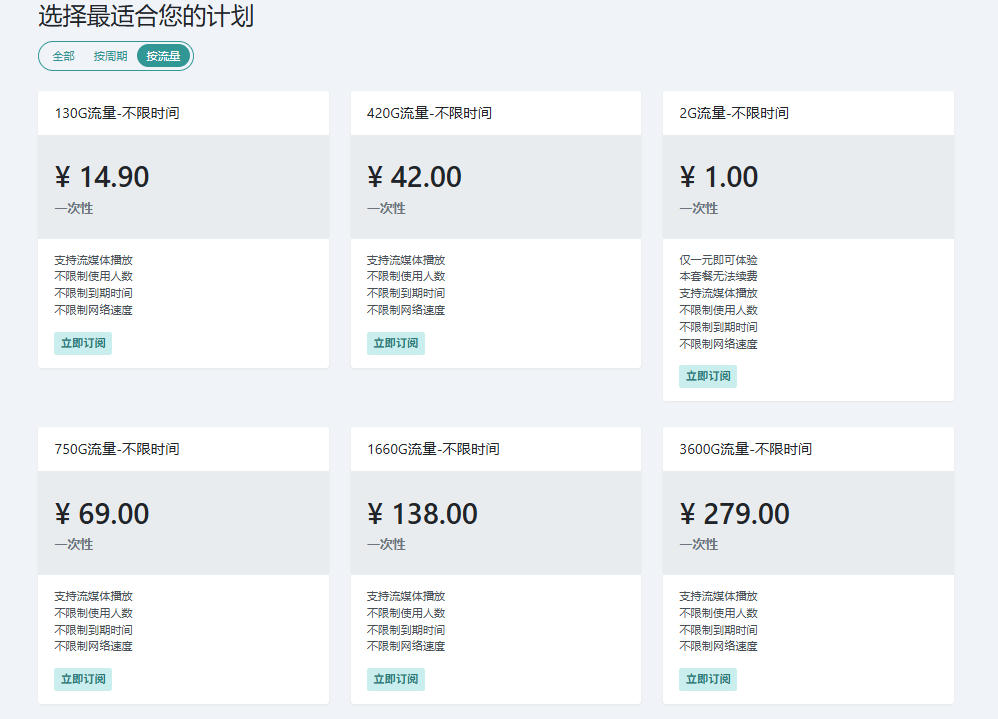Open the 1660G流量-不限时间 plan title

(433, 449)
